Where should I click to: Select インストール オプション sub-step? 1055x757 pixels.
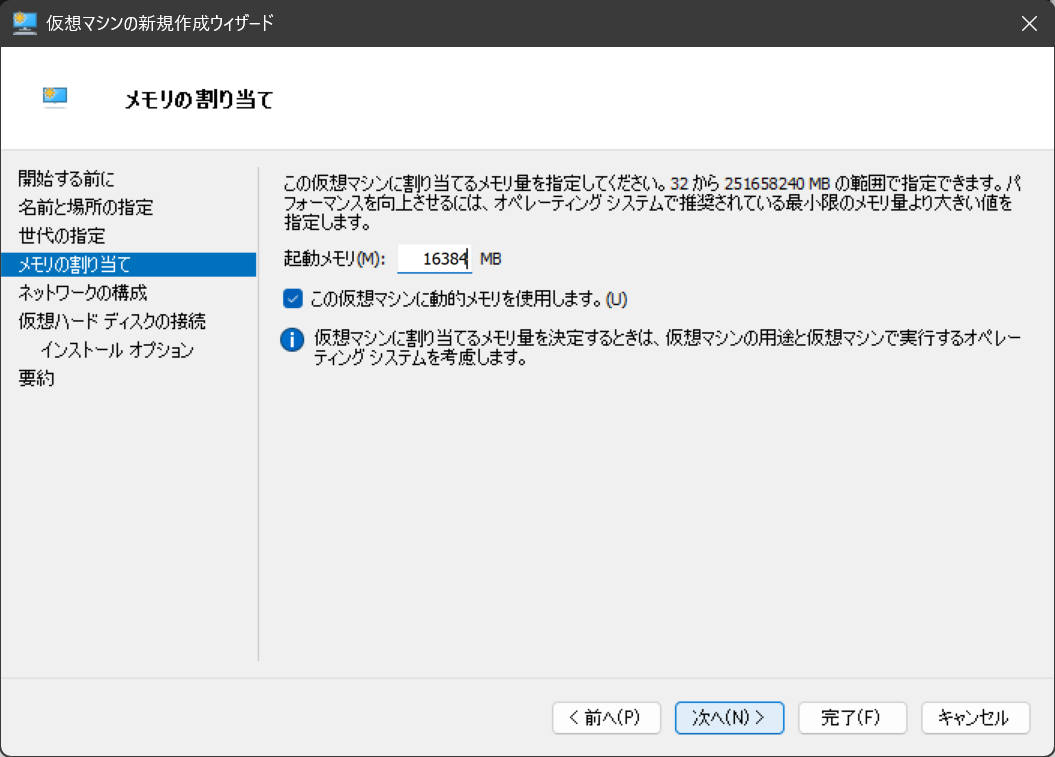tap(117, 350)
